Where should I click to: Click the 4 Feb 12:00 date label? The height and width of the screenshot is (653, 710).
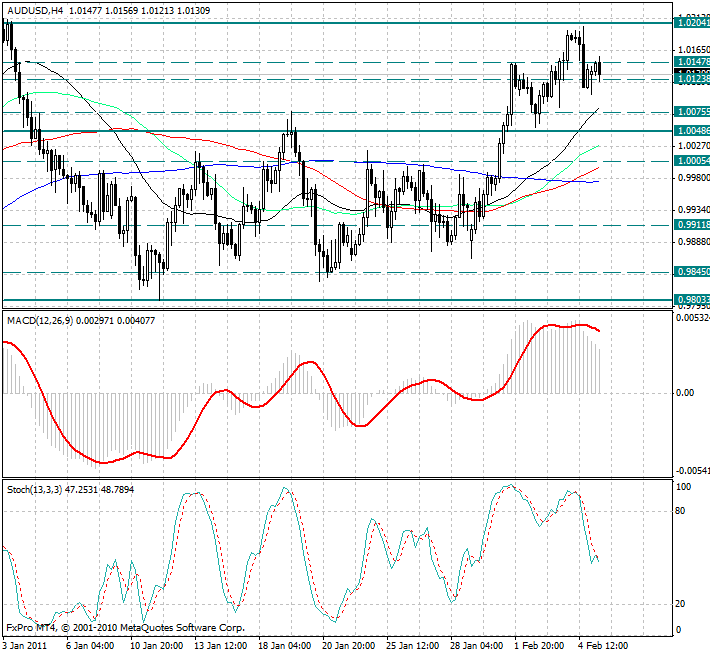[603, 645]
